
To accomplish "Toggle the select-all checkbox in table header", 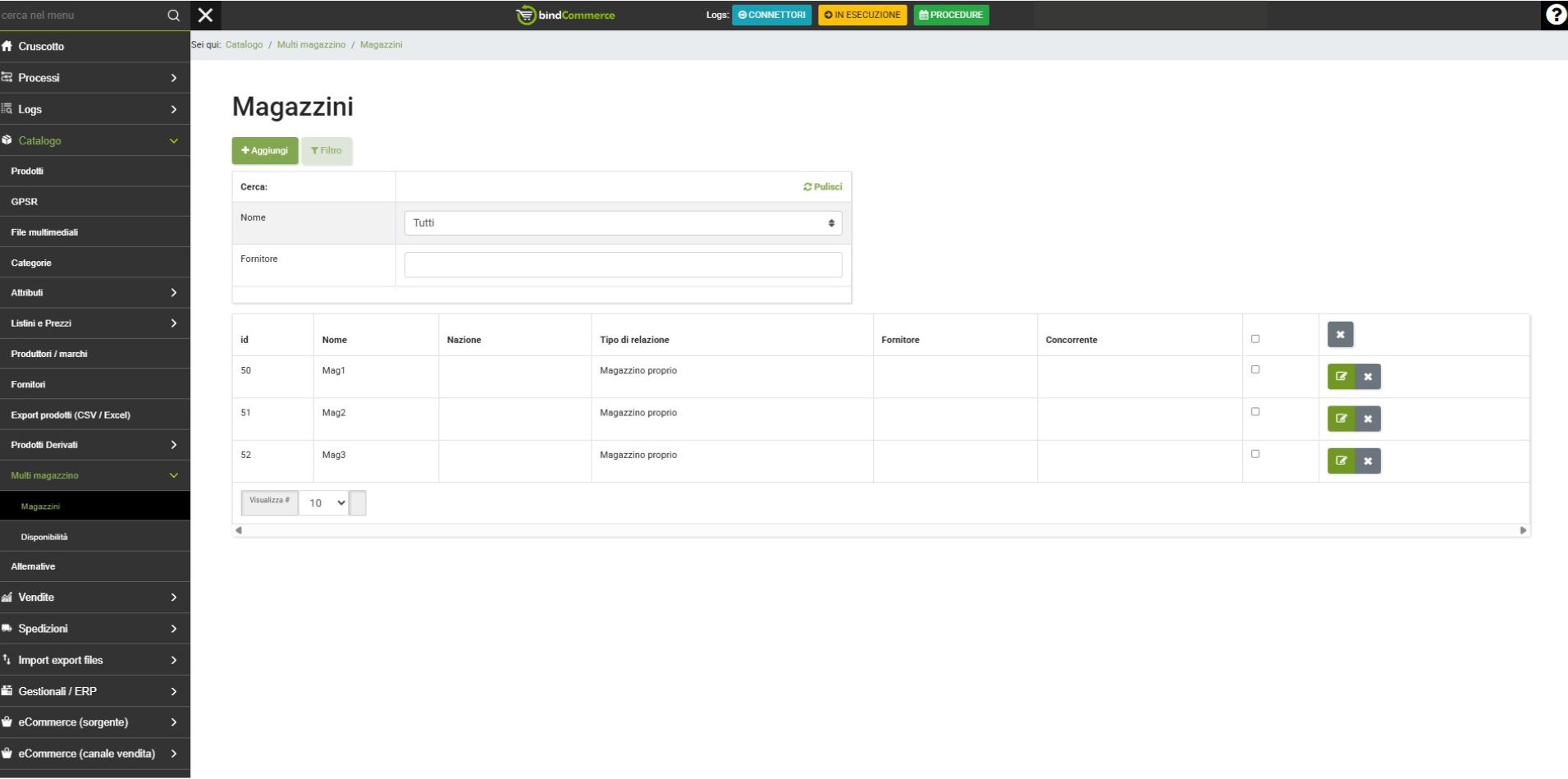I will pyautogui.click(x=1255, y=339).
